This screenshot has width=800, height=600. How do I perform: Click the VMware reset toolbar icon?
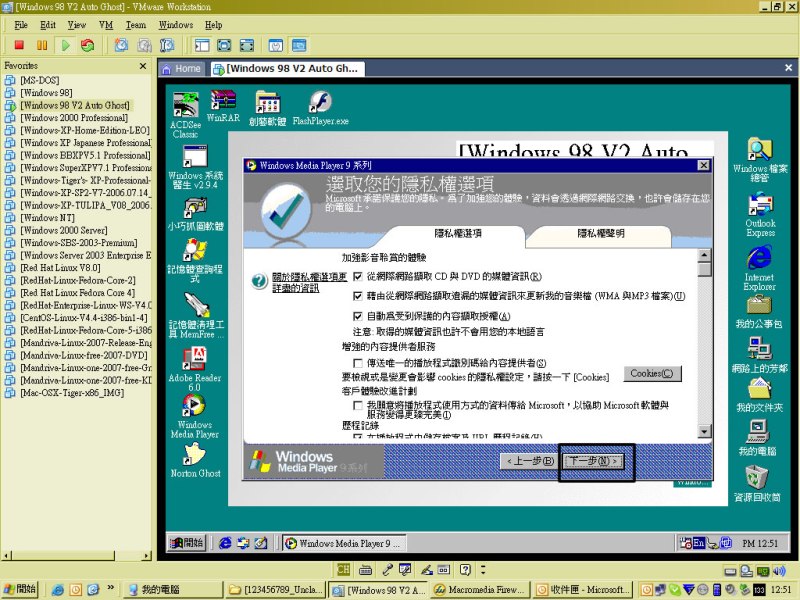[88, 45]
